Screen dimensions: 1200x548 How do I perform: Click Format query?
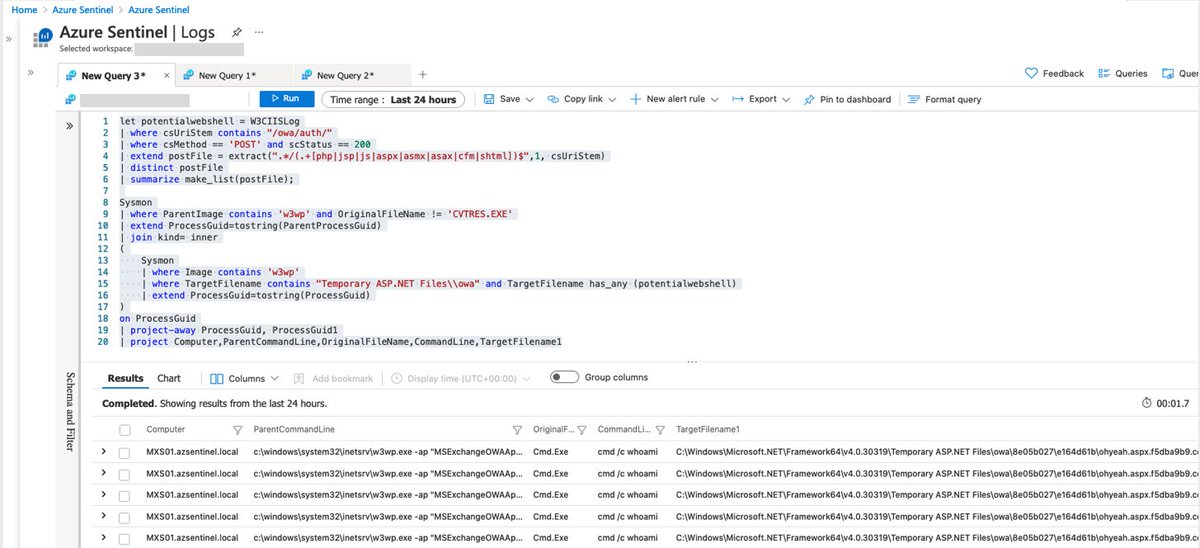point(945,99)
